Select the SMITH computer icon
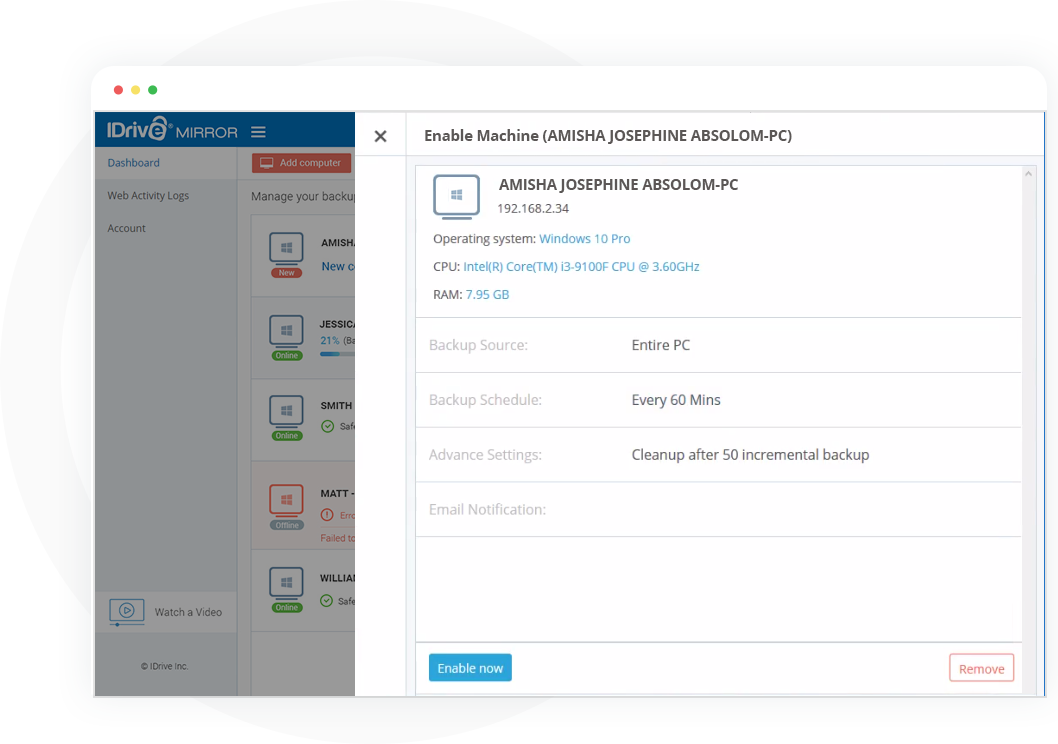1058x744 pixels. click(287, 412)
